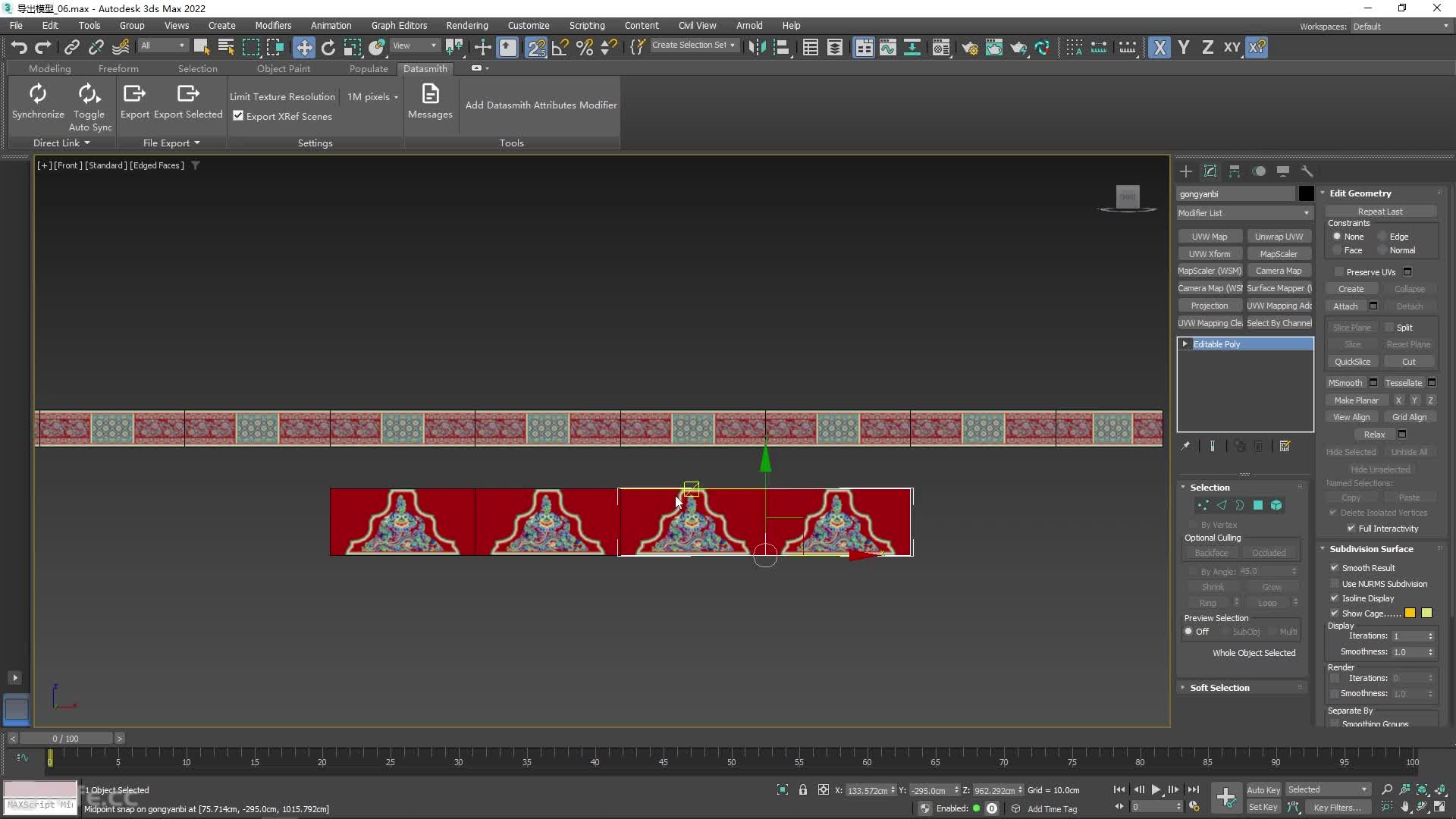Open the Datasmith Messages icon
This screenshot has height=819, width=1456.
430,94
